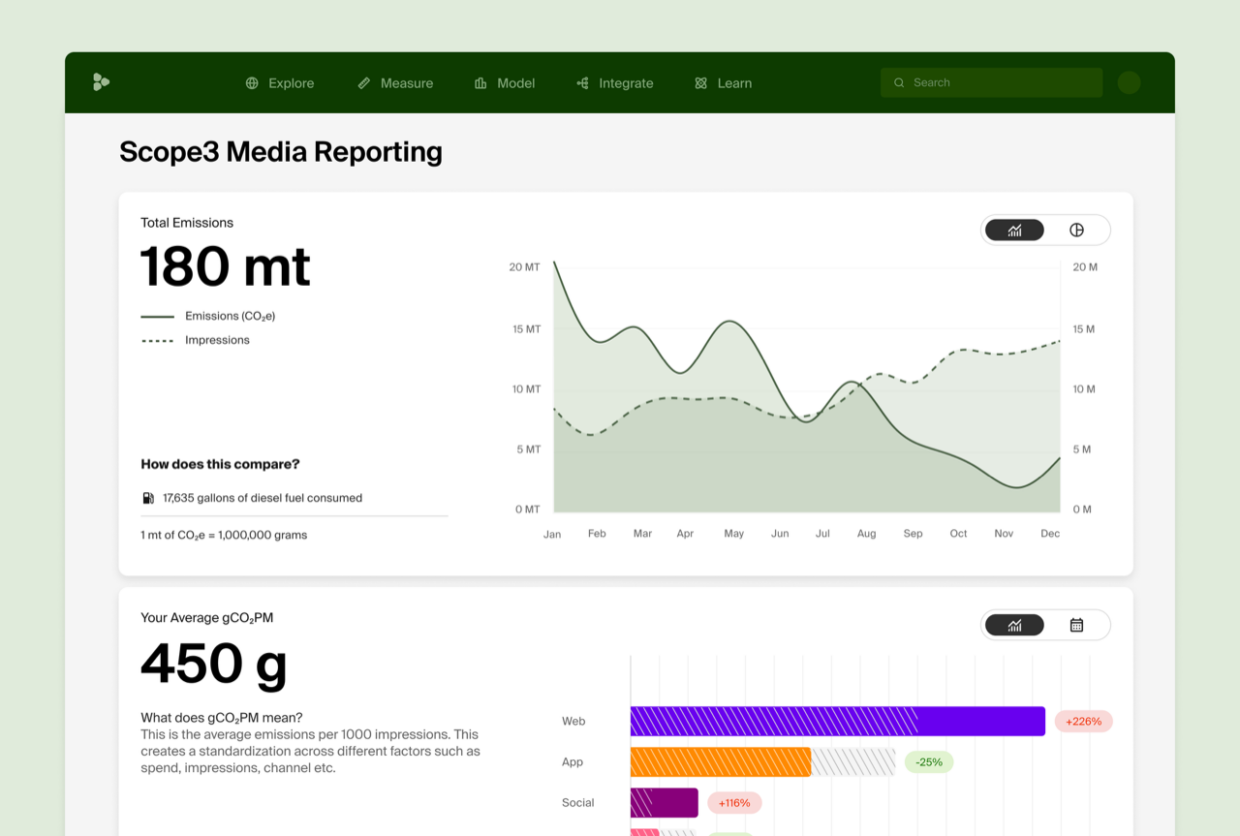Click the diesel fuel comparison row
Screen dimensions: 1240x836
[x=252, y=497]
